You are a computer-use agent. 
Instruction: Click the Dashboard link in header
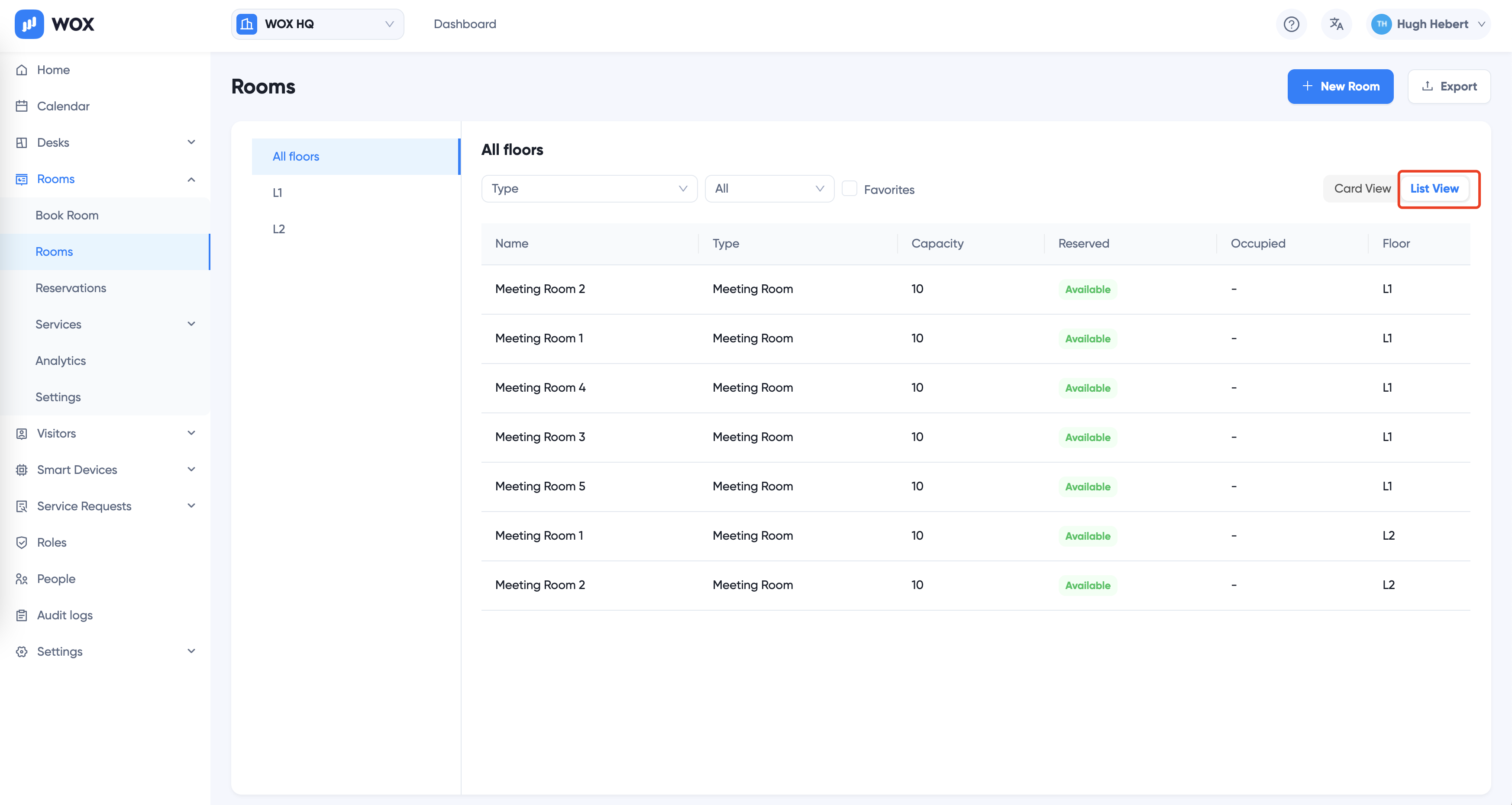coord(465,24)
